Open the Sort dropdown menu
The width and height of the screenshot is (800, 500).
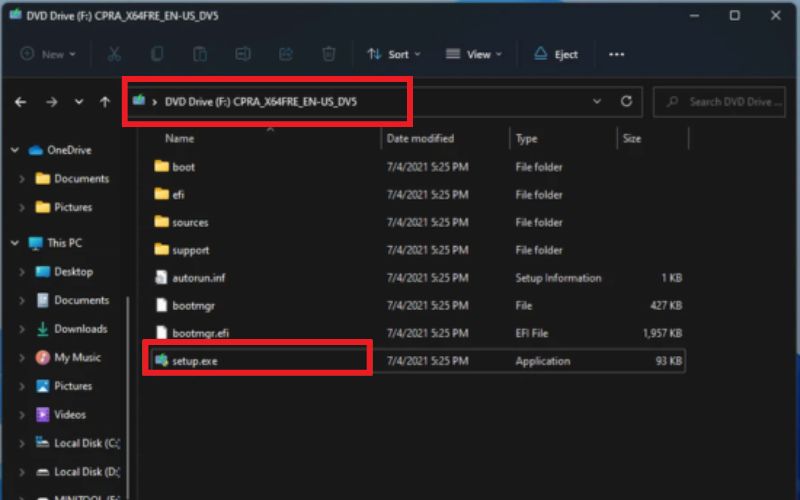click(x=394, y=54)
